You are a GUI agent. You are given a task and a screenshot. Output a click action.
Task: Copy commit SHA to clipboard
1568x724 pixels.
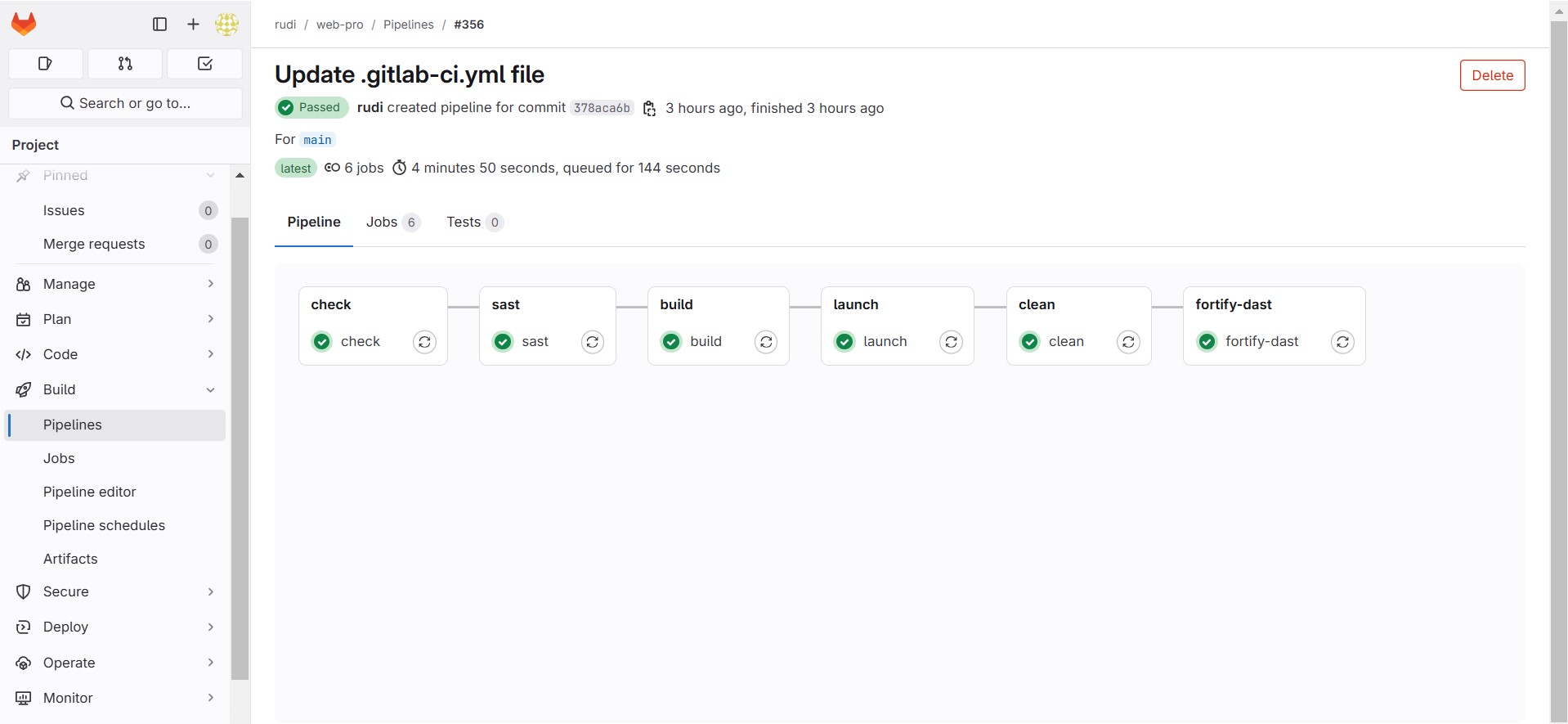pos(649,109)
